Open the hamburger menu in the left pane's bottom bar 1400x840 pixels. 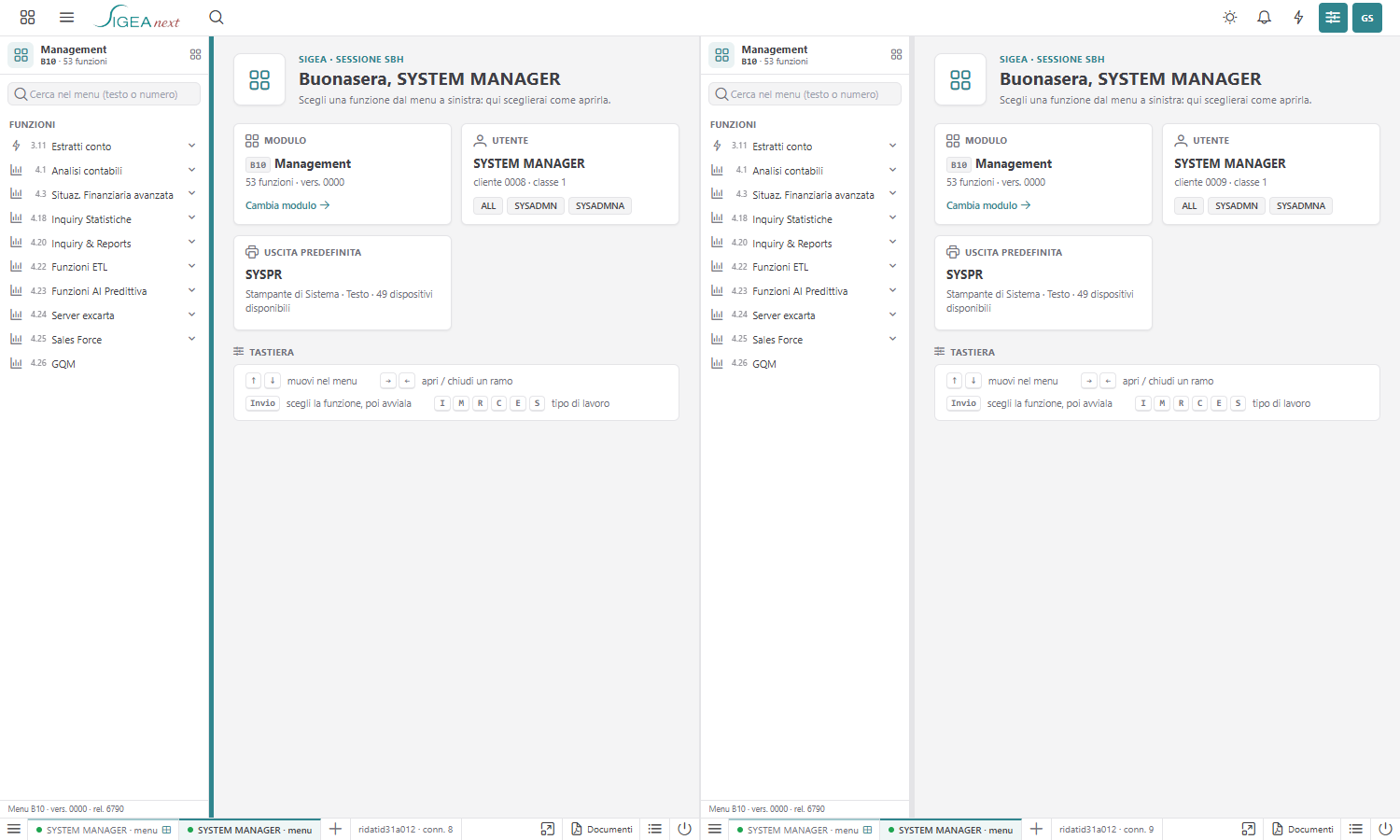click(14, 829)
